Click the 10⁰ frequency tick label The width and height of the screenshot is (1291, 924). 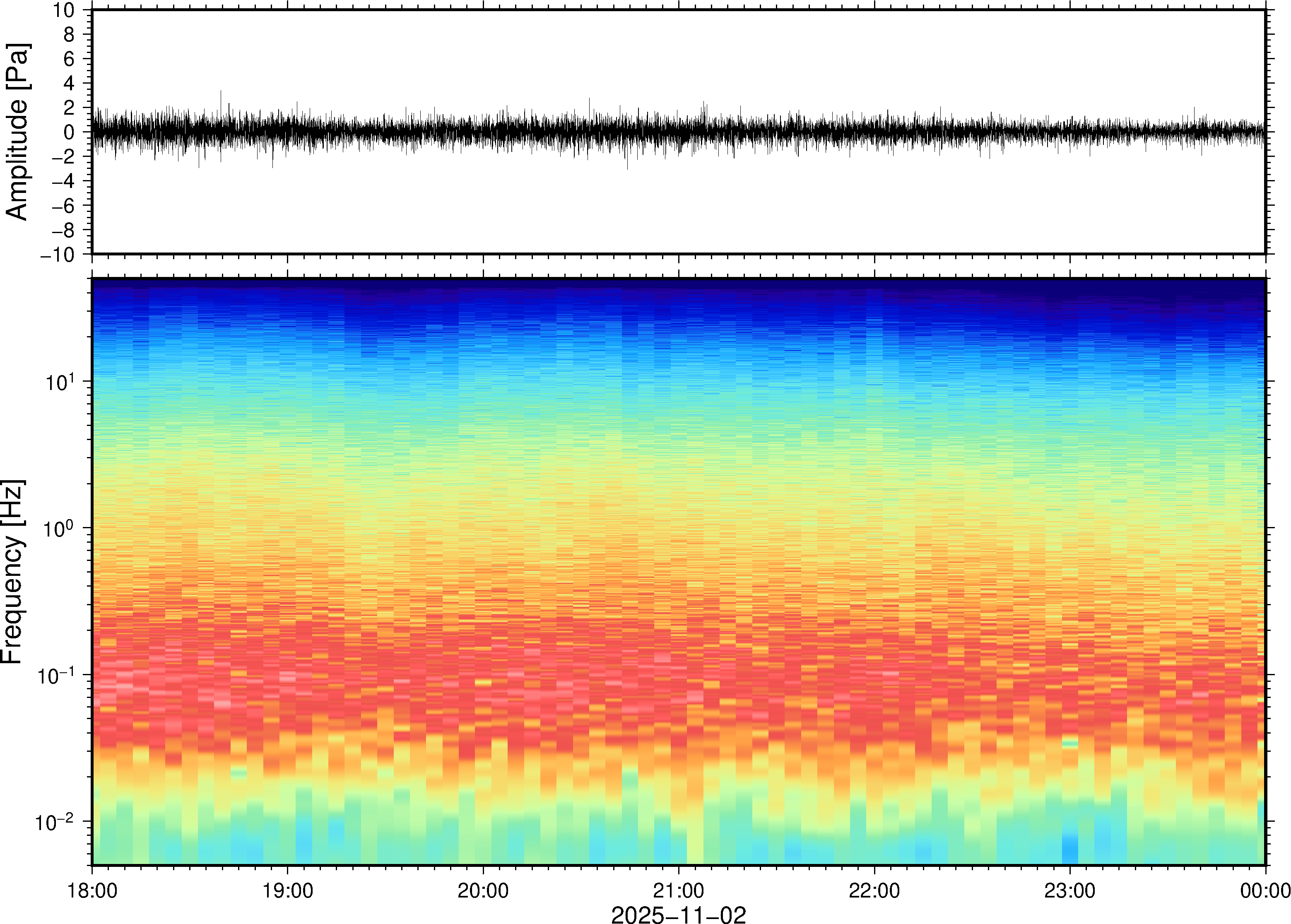tap(60, 529)
